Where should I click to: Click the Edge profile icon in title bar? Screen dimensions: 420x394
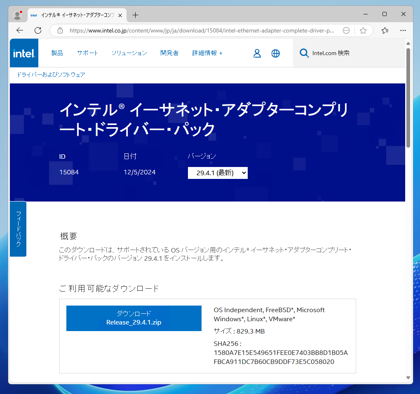[18, 15]
